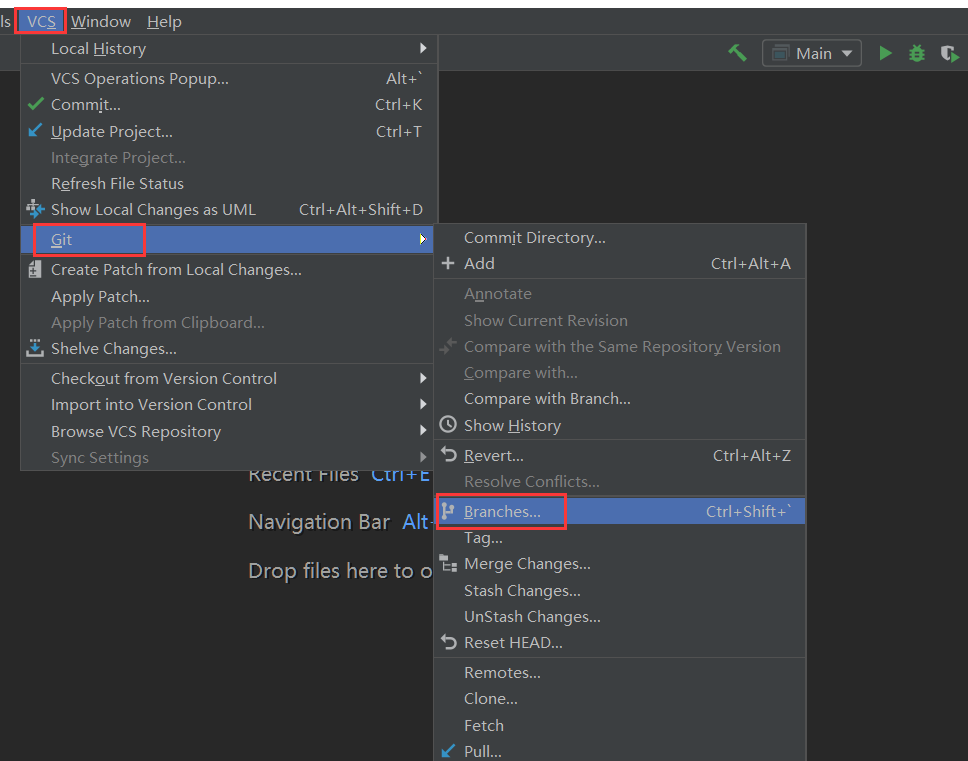Choose Show Local Changes as UML

click(229, 210)
